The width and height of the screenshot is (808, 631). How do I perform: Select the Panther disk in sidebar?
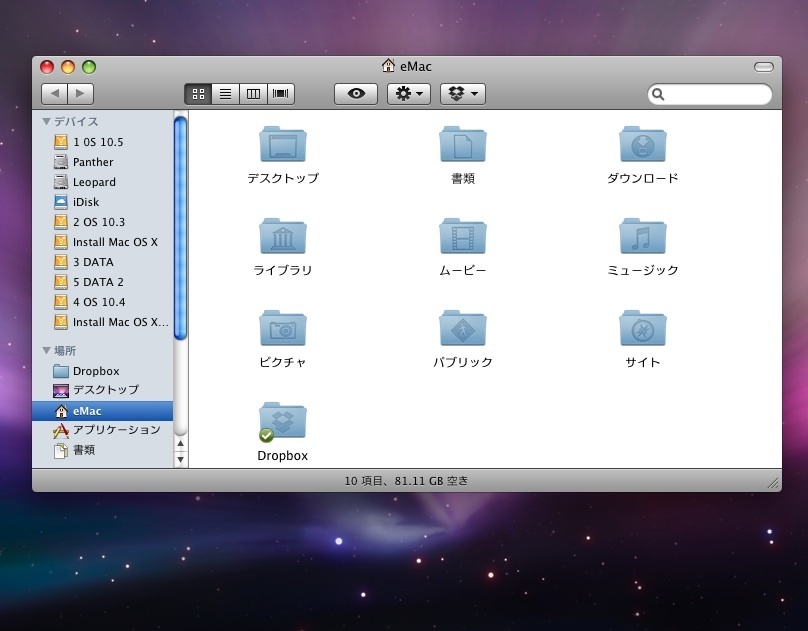[x=103, y=162]
